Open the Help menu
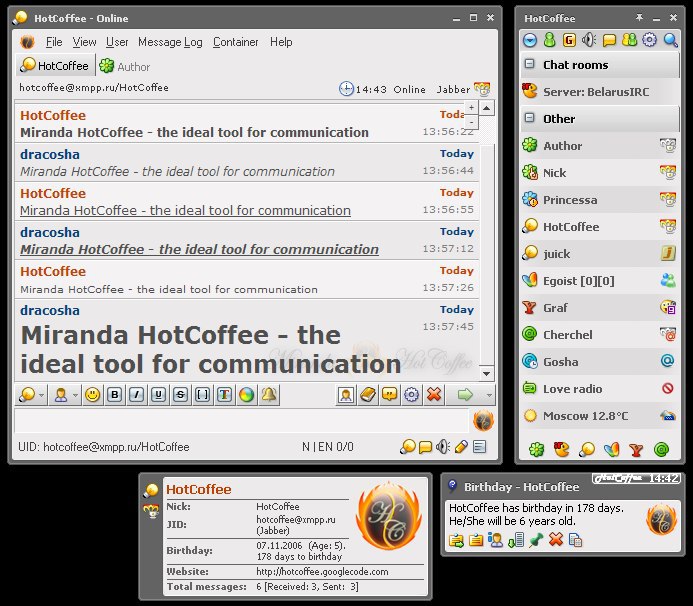 click(x=281, y=42)
